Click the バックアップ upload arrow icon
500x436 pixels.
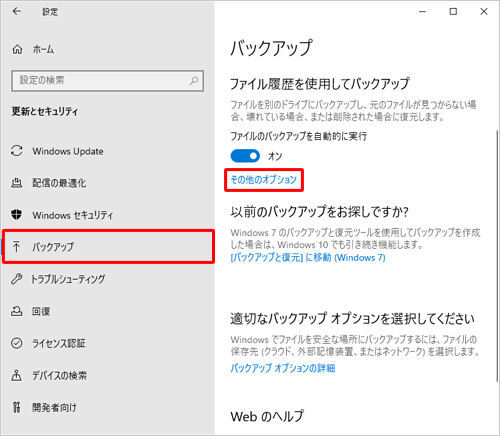[x=16, y=246]
